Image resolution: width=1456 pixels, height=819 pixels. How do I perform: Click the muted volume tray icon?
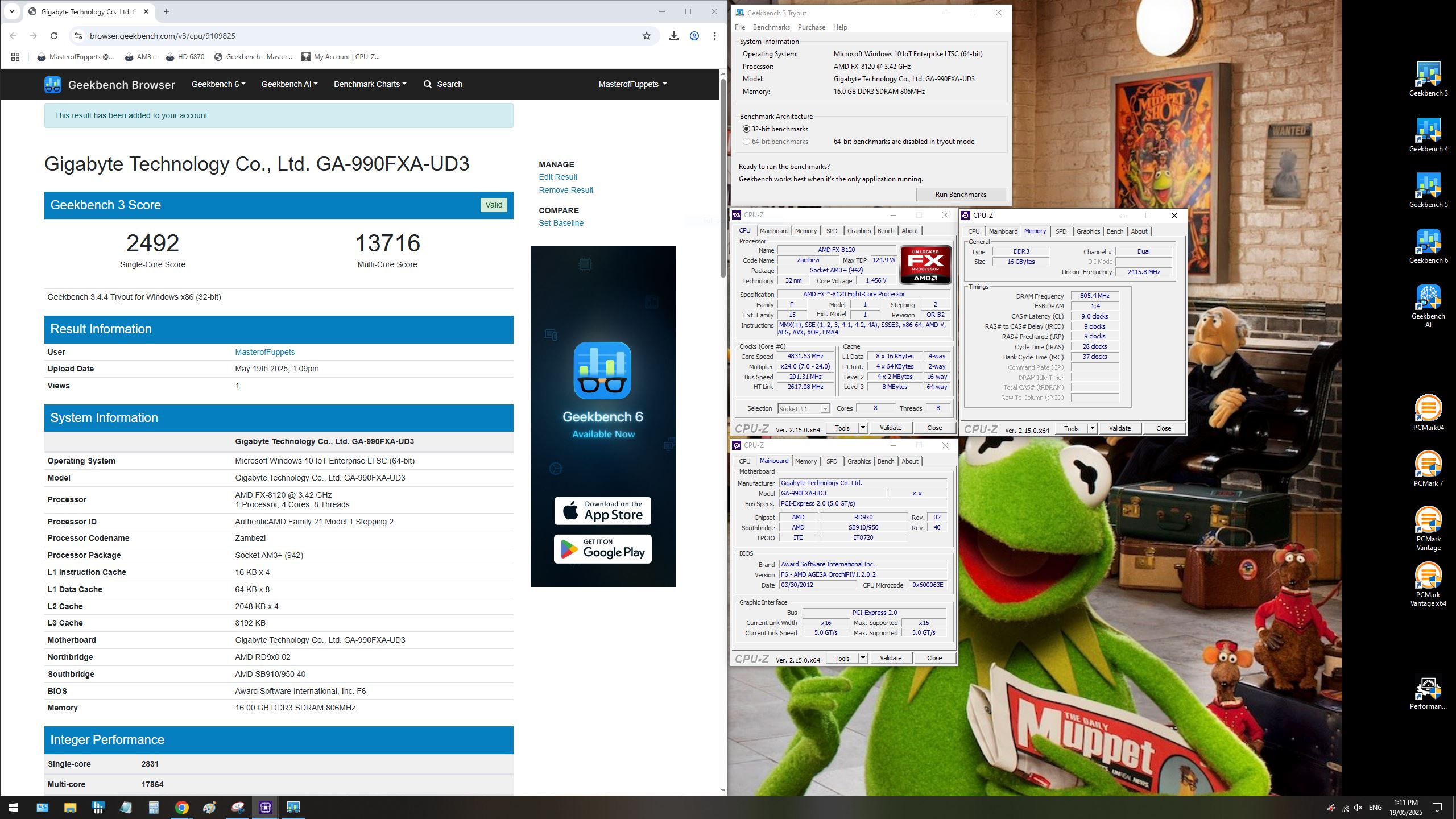coord(1359,808)
